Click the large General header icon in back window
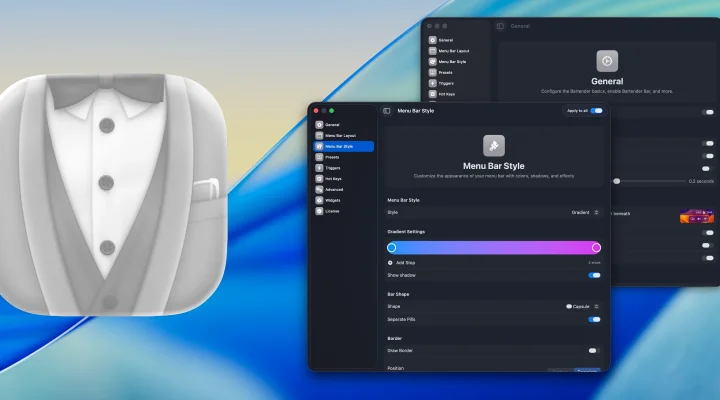The width and height of the screenshot is (720, 400). 607,61
